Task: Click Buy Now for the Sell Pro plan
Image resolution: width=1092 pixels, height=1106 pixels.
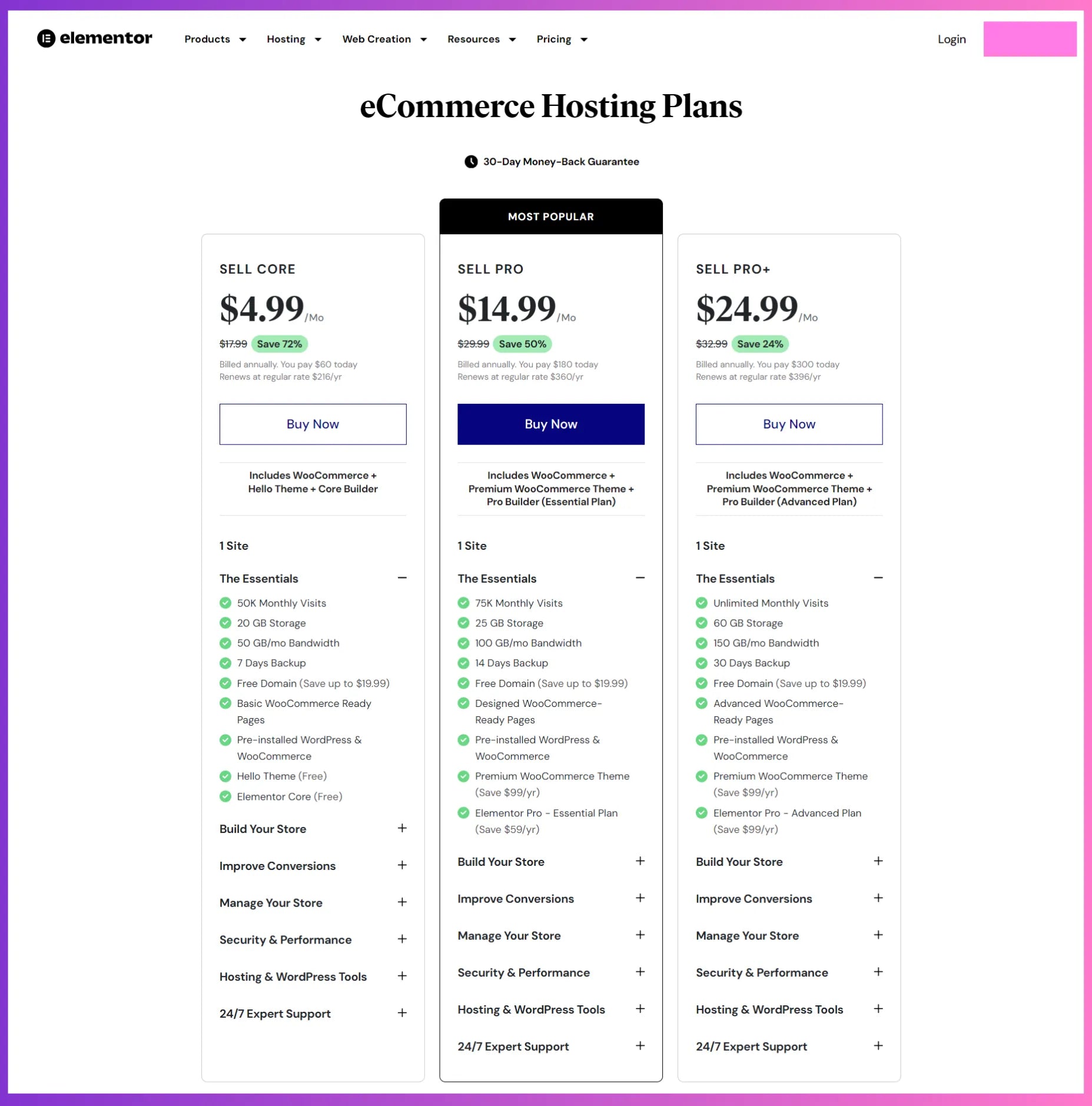Action: [x=550, y=424]
